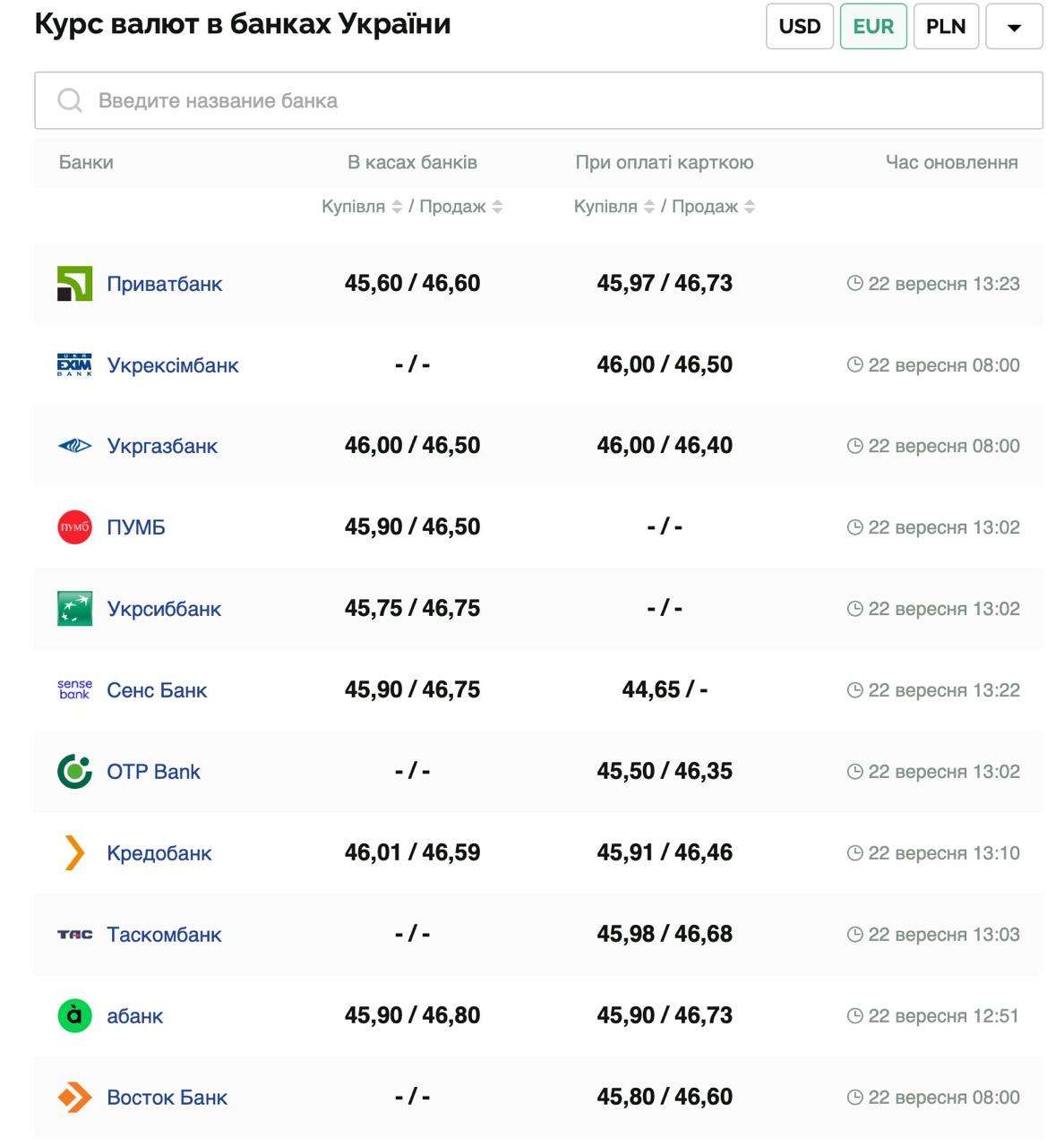Click the Кредобанк orange chevron logo
This screenshot has height=1146, width=1064.
74,852
